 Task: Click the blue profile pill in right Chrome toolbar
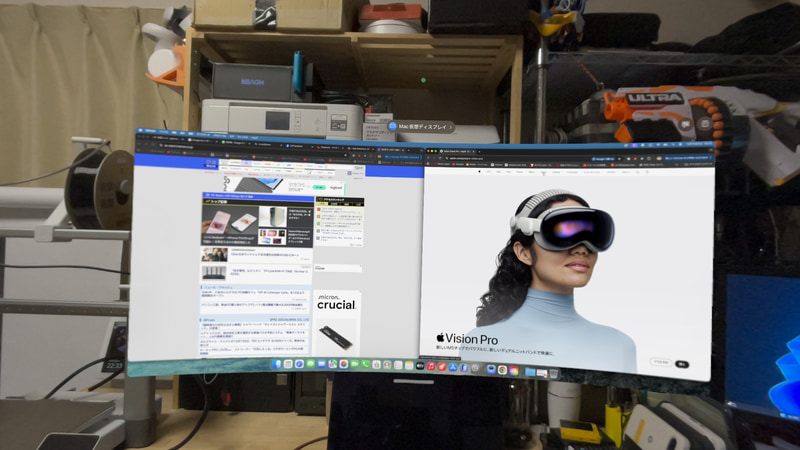[x=688, y=158]
